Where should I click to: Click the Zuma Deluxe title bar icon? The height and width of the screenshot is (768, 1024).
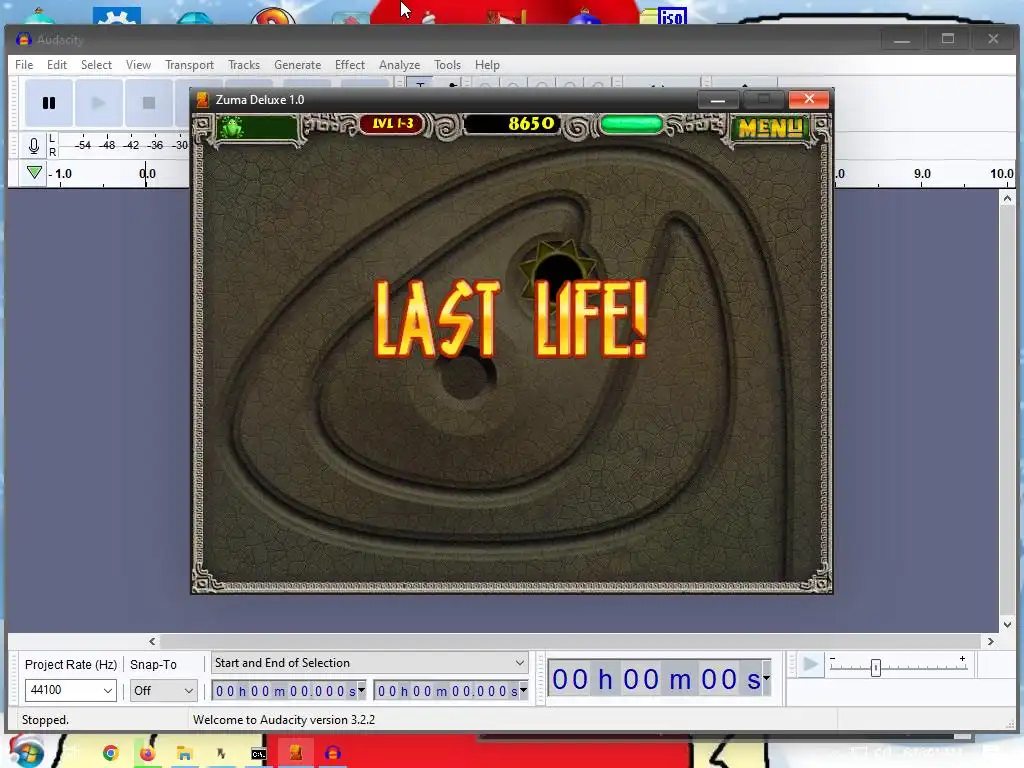pyautogui.click(x=202, y=99)
